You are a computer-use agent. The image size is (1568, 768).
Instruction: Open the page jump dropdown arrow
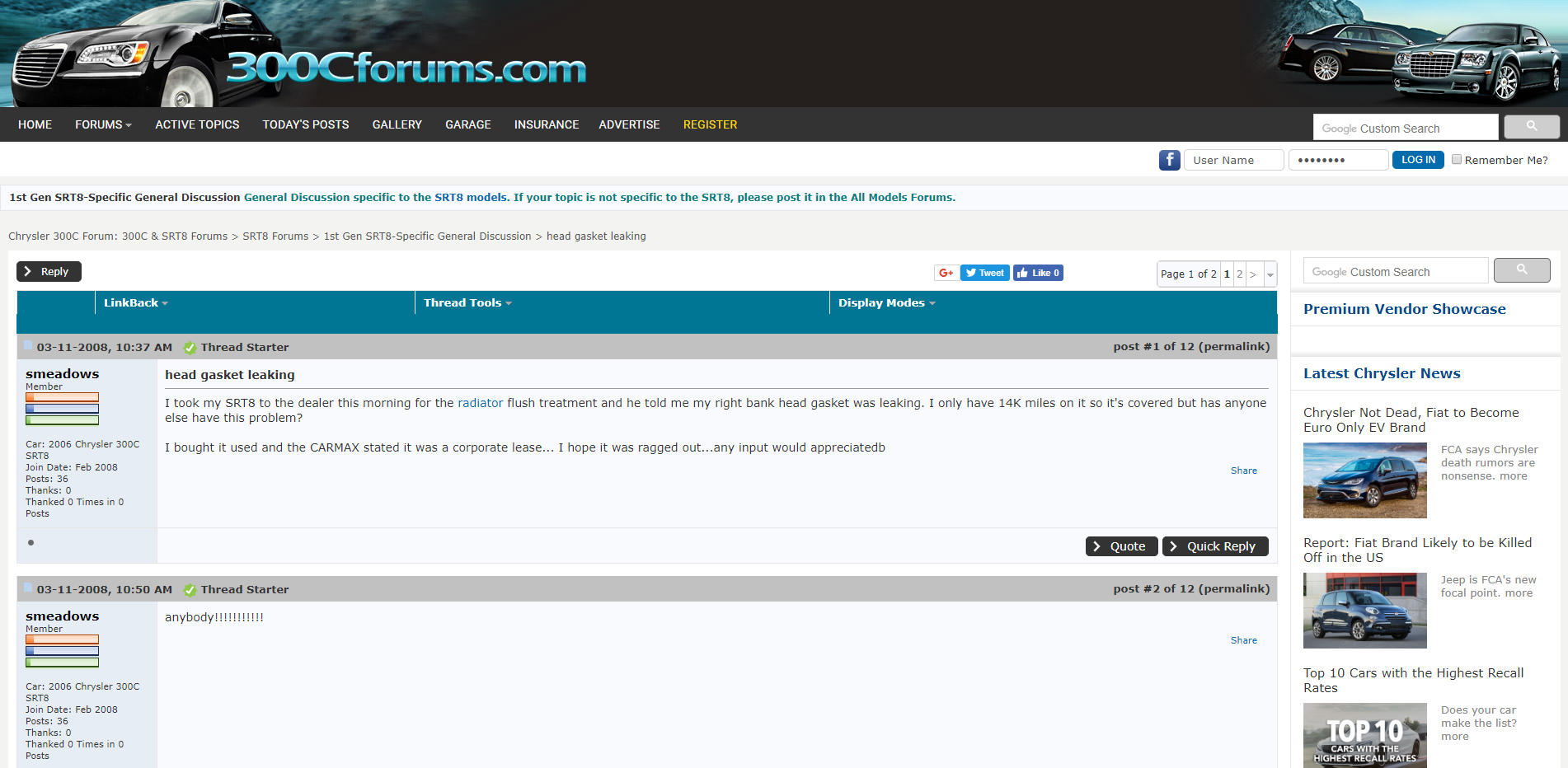tap(1270, 274)
